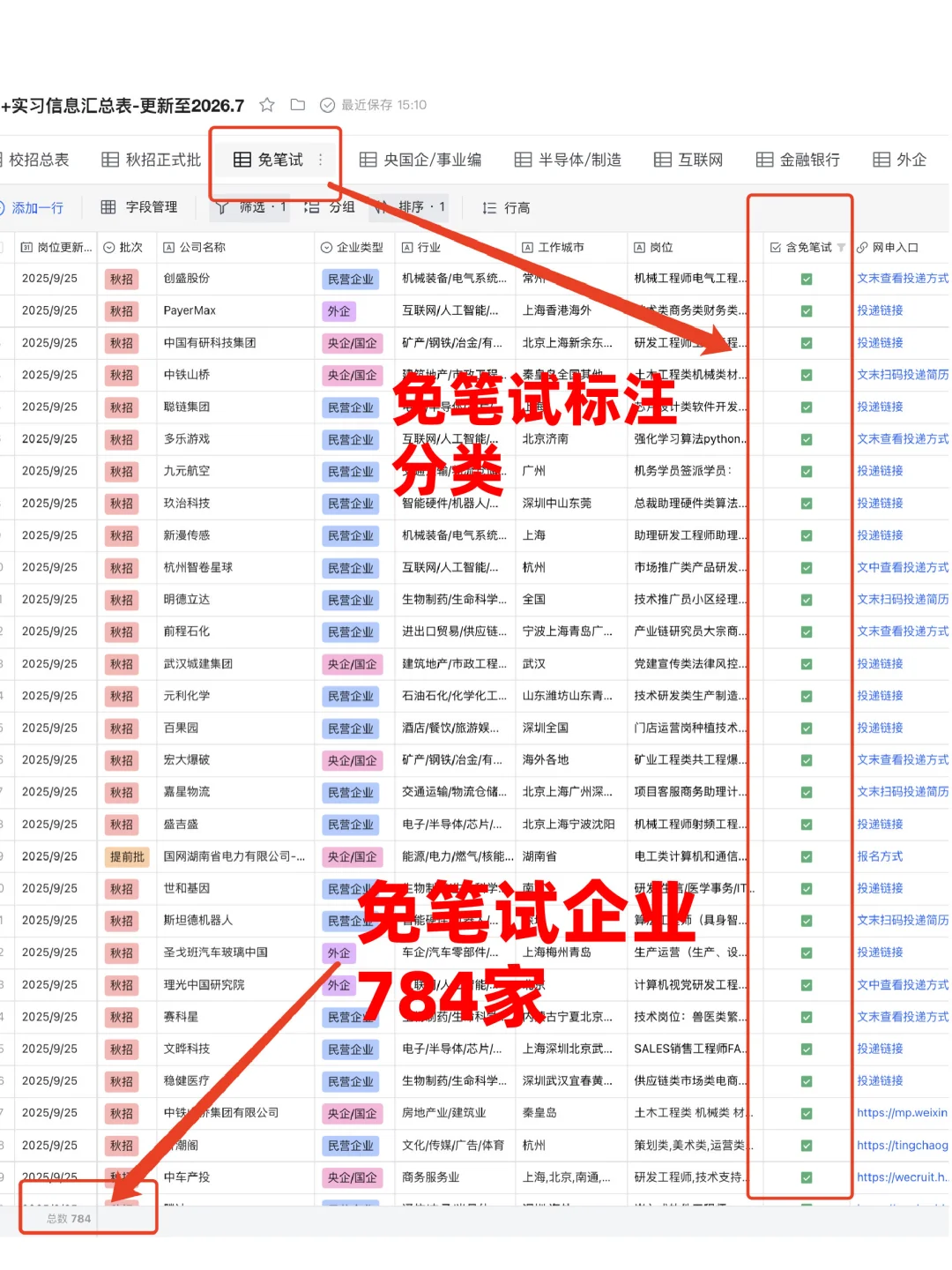
Task: Open 文末扫码投递简历 link for 中铁山桥
Action: pos(903,375)
